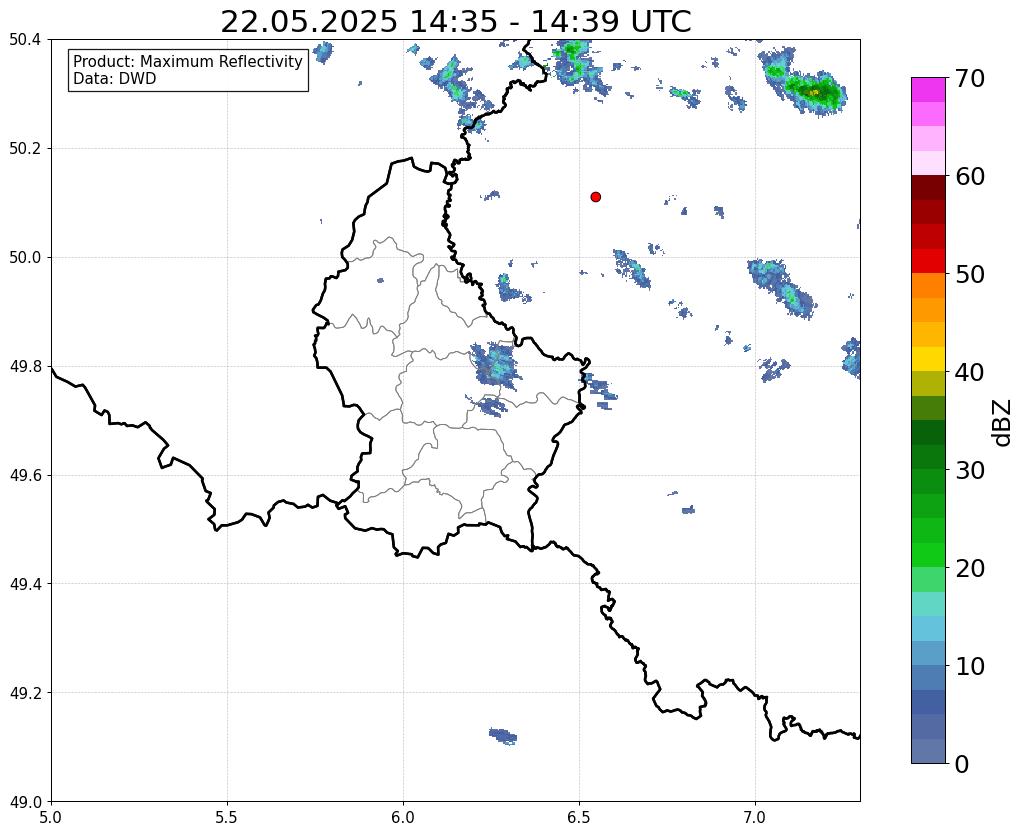Click the orange colorbar segment below 50
The height and width of the screenshot is (834, 1023).
tap(928, 286)
